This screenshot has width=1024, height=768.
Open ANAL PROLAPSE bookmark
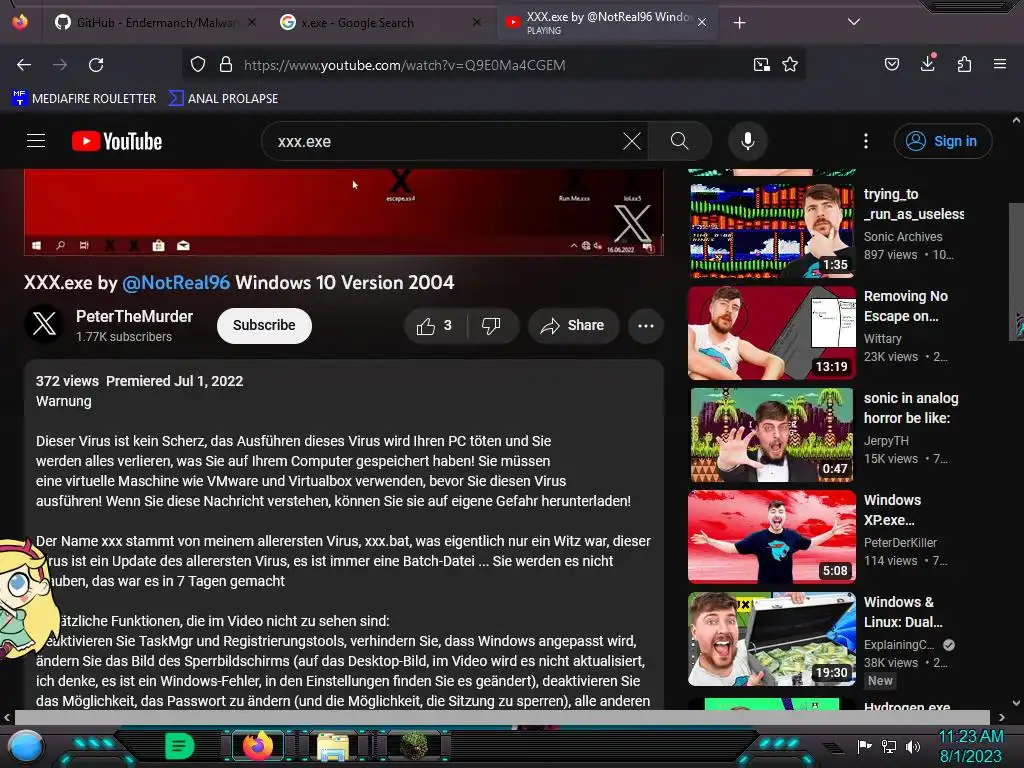pyautogui.click(x=223, y=99)
